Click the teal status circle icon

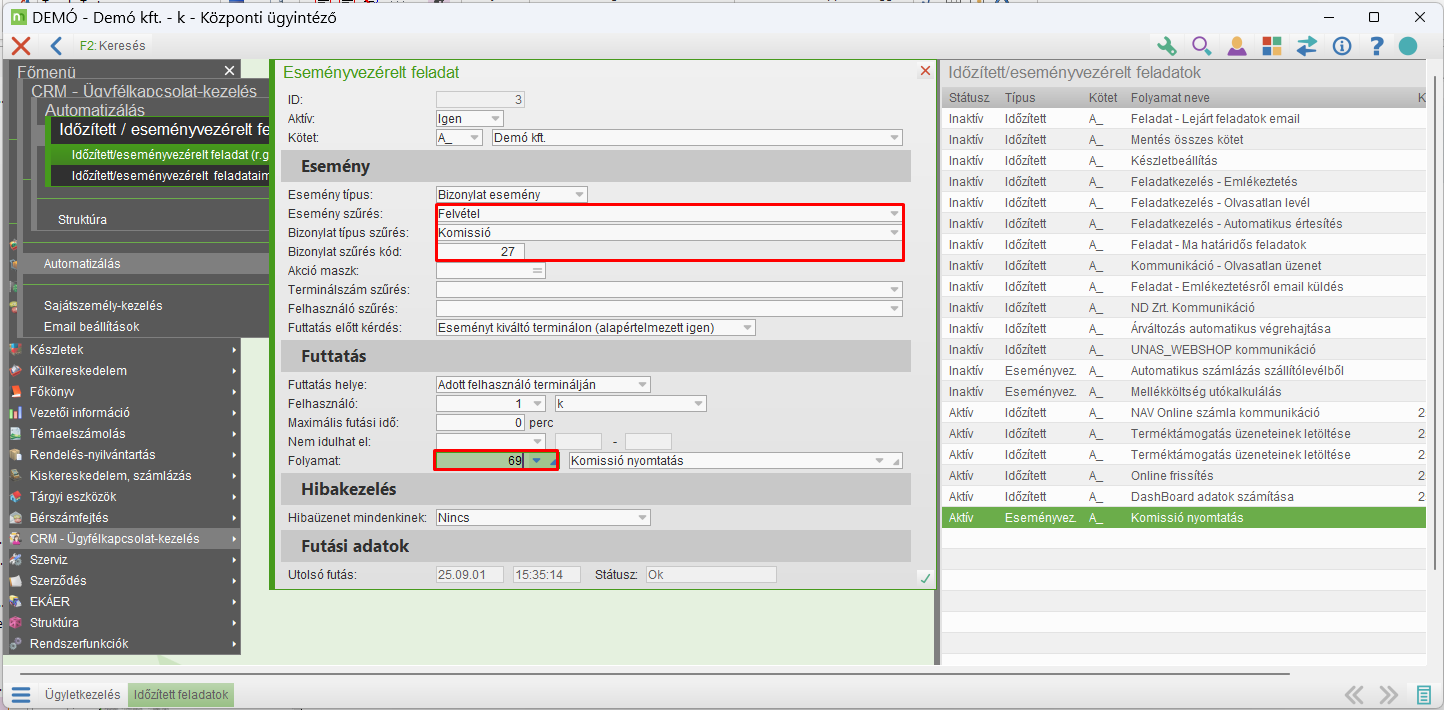(1408, 46)
